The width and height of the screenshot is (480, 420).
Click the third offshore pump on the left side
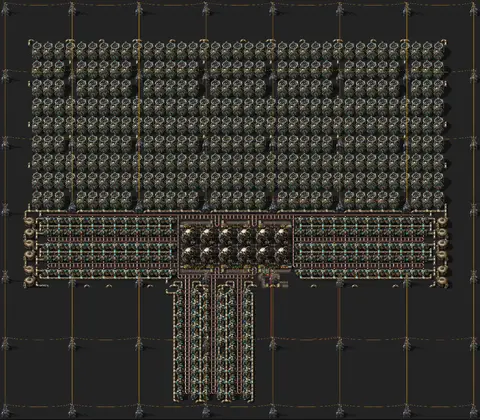tap(29, 243)
